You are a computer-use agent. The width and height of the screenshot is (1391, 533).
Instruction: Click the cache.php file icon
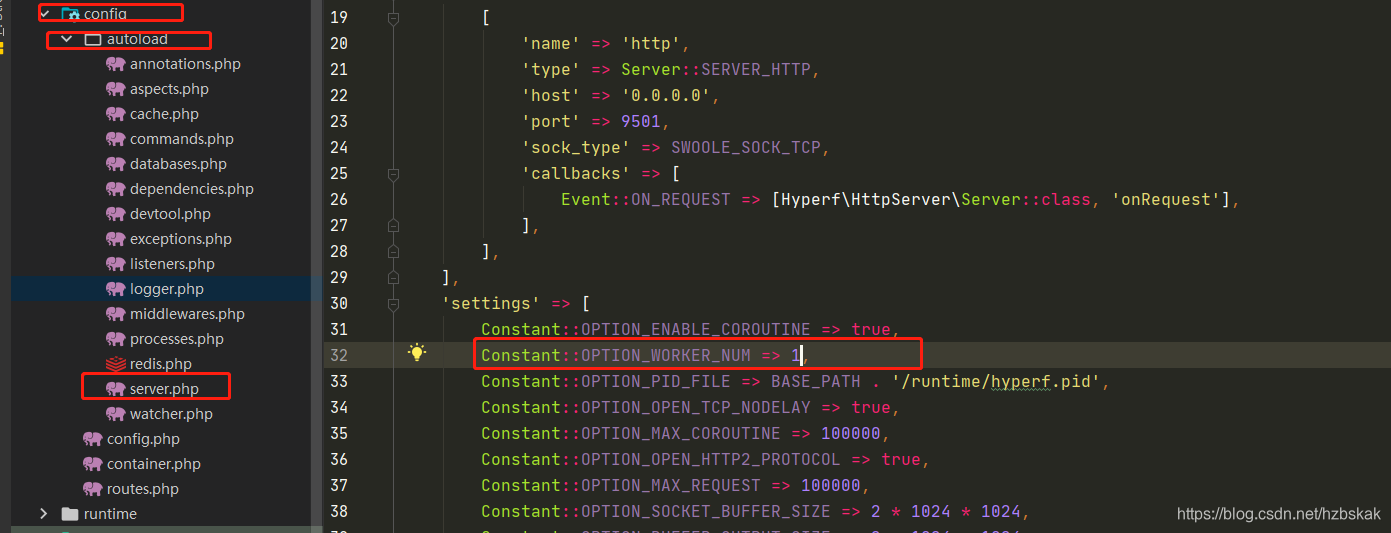[x=115, y=114]
